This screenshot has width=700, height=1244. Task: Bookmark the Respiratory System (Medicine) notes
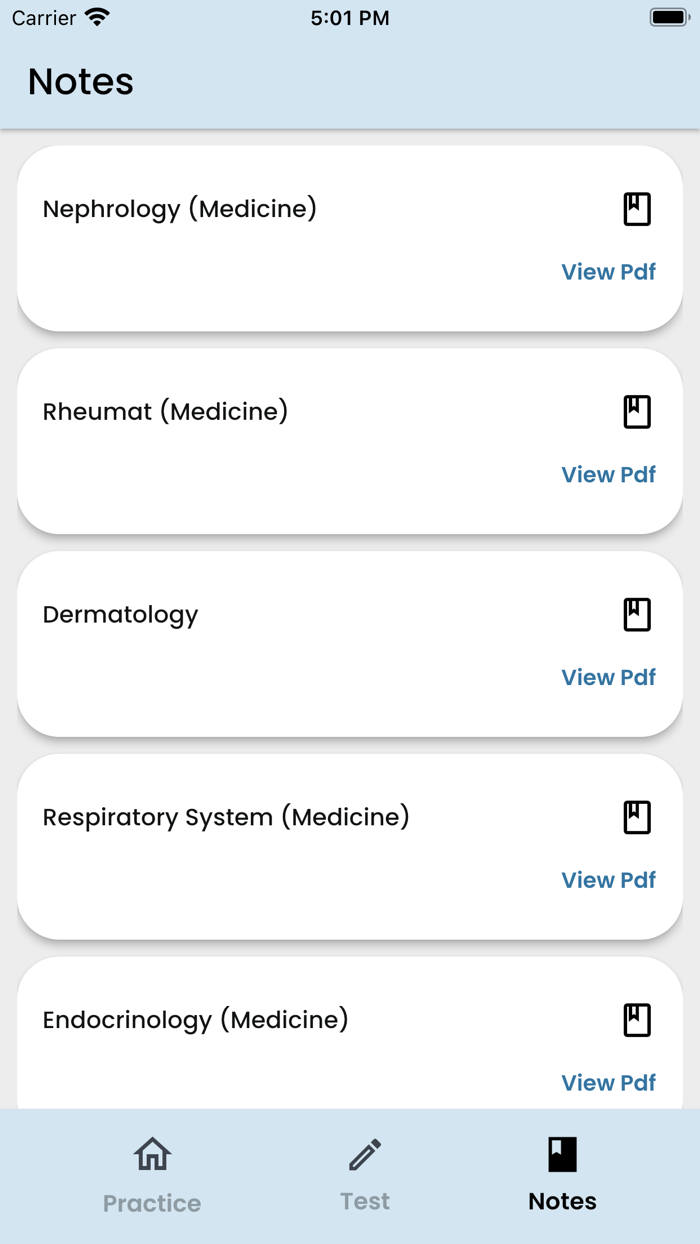[637, 817]
